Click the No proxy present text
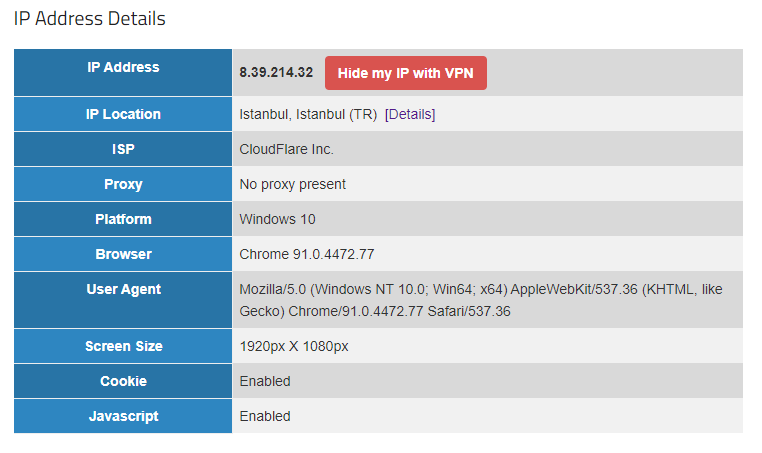Image resolution: width=762 pixels, height=453 pixels. tap(292, 184)
